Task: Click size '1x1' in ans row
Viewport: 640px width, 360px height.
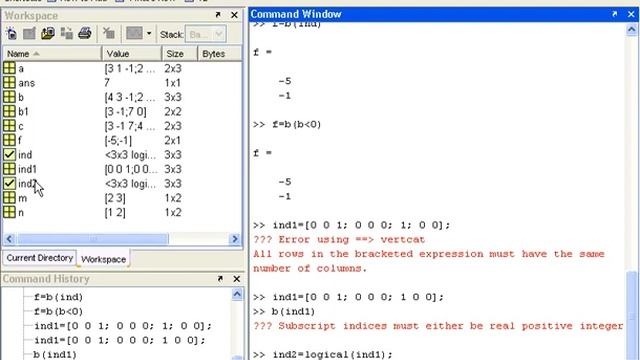Action: pyautogui.click(x=173, y=83)
